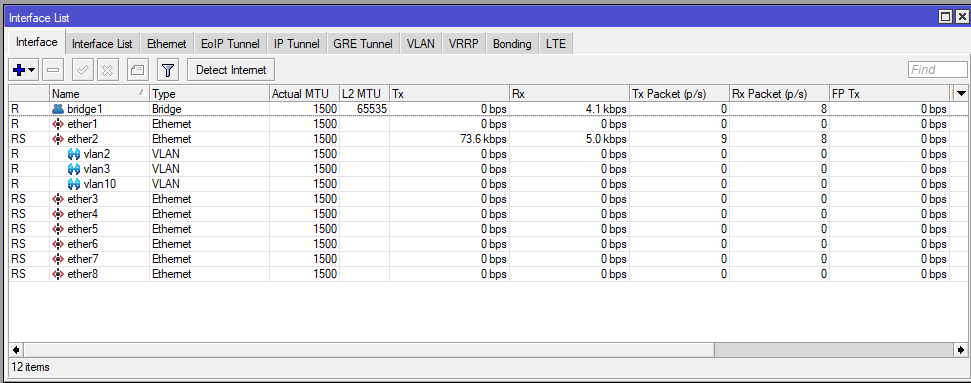Click the blue plus add interface button
This screenshot has height=383, width=971.
coord(19,70)
